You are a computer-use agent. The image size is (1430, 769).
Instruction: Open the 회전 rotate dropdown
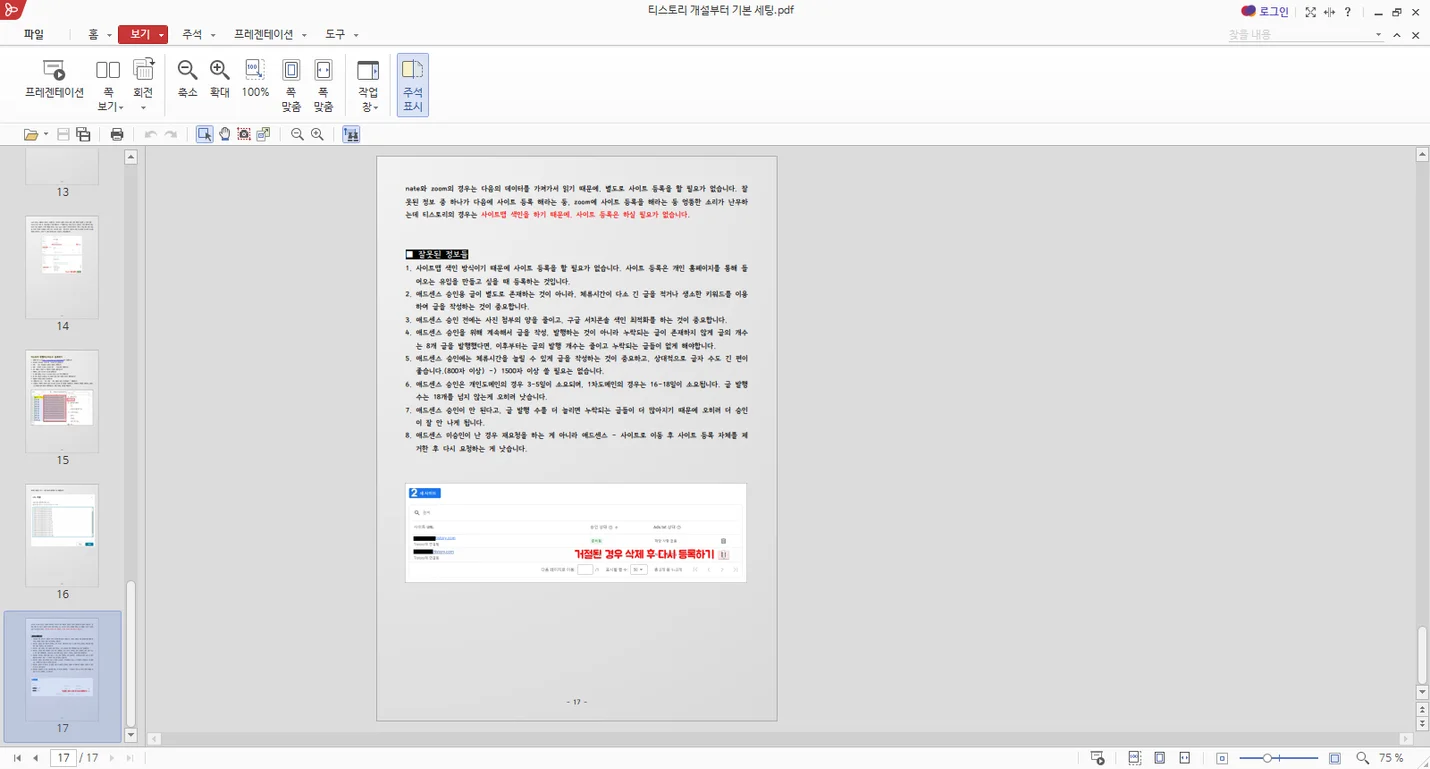point(143,85)
